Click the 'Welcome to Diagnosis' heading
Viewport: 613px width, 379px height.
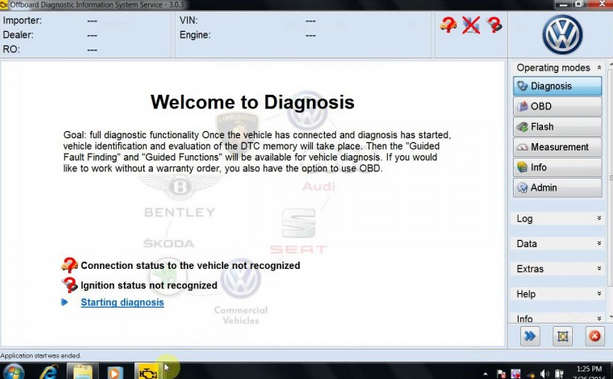tap(253, 102)
